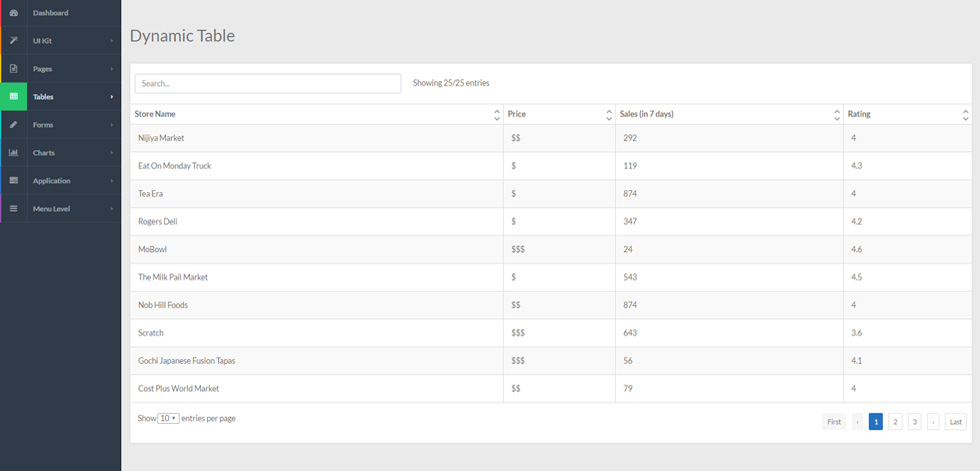The image size is (980, 471).
Task: Open the Forms sidebar menu
Action: pyautogui.click(x=61, y=125)
